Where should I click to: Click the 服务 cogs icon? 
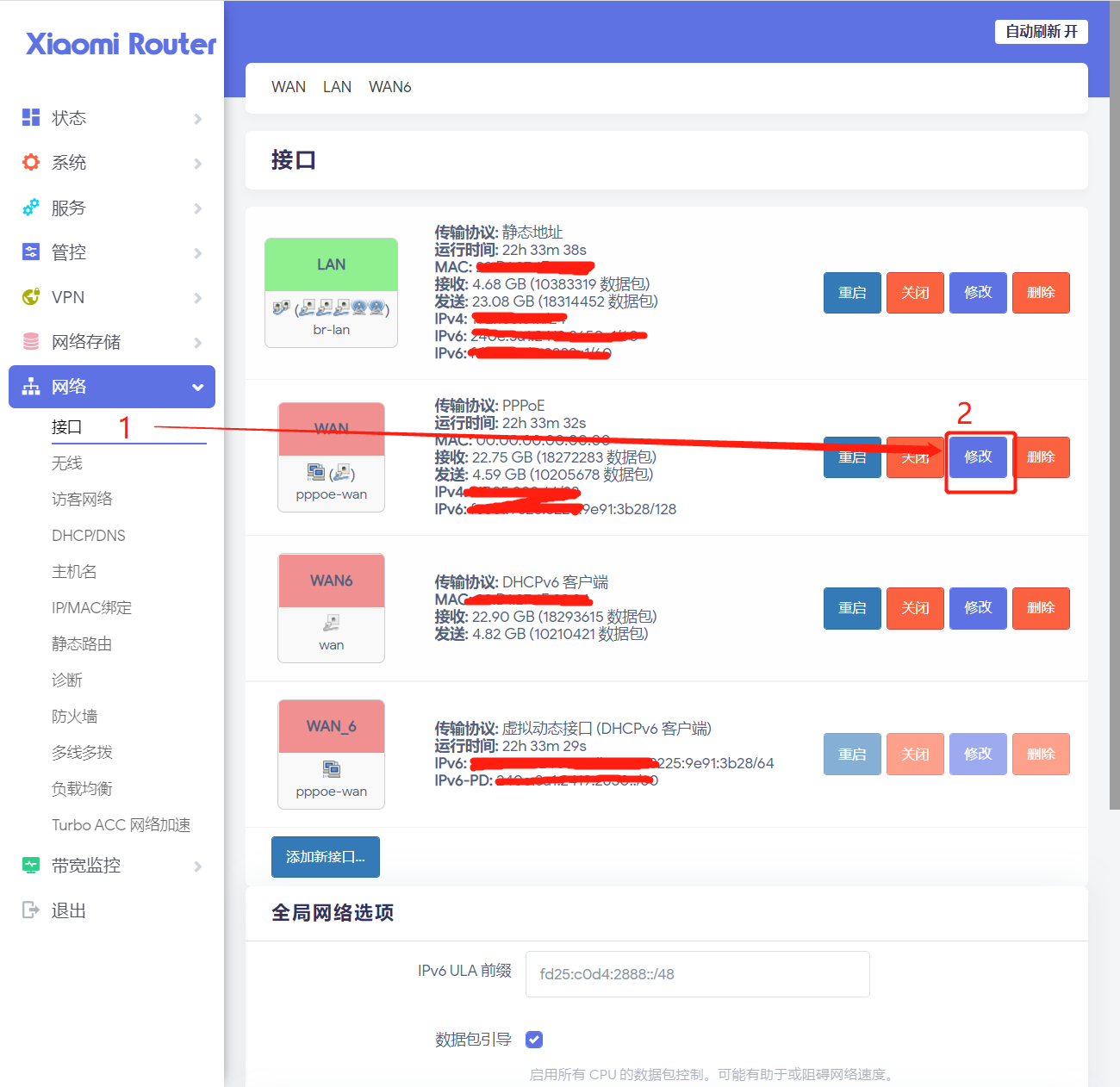[x=31, y=207]
